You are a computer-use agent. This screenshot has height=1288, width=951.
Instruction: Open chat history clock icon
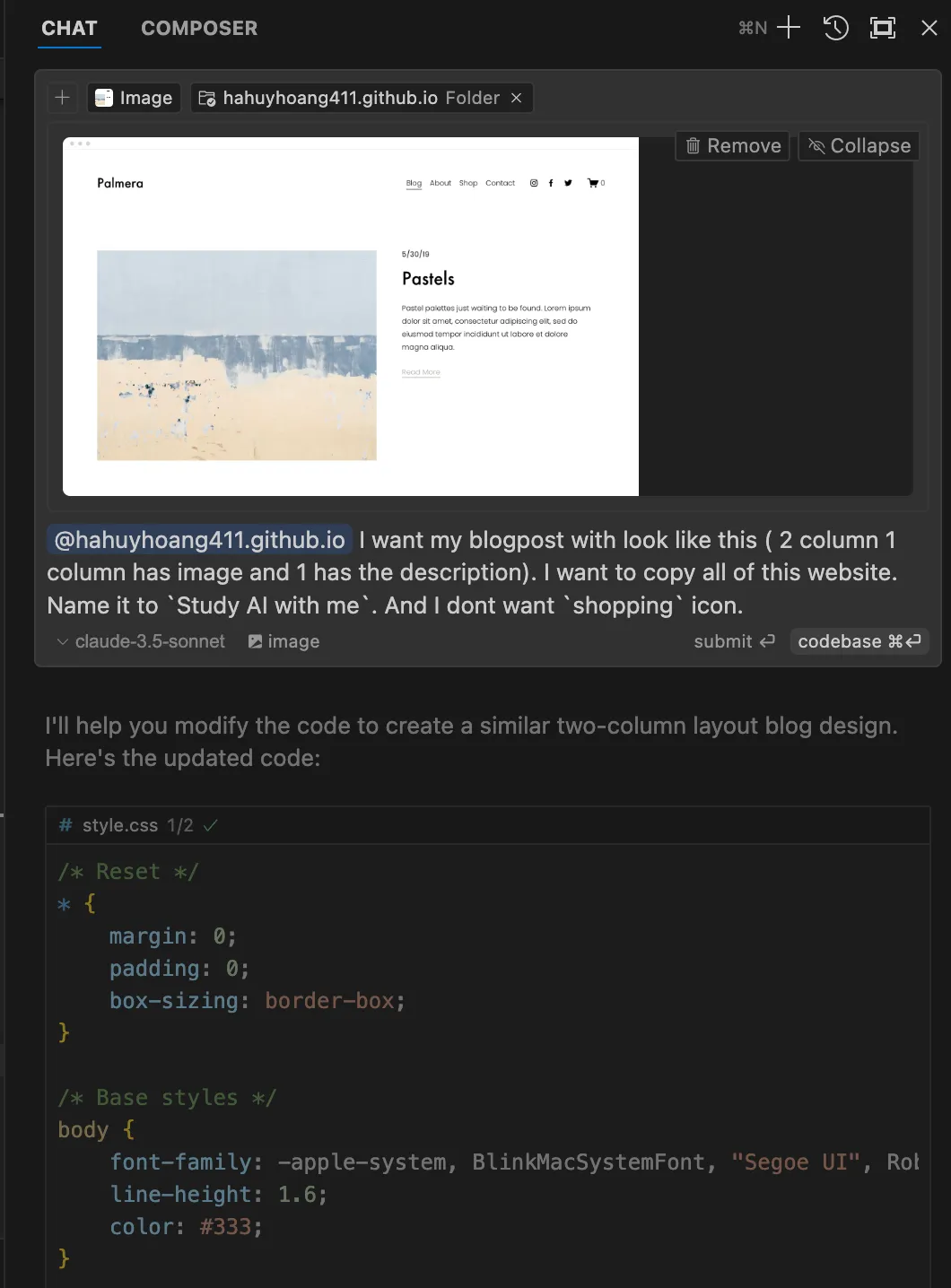tap(836, 28)
